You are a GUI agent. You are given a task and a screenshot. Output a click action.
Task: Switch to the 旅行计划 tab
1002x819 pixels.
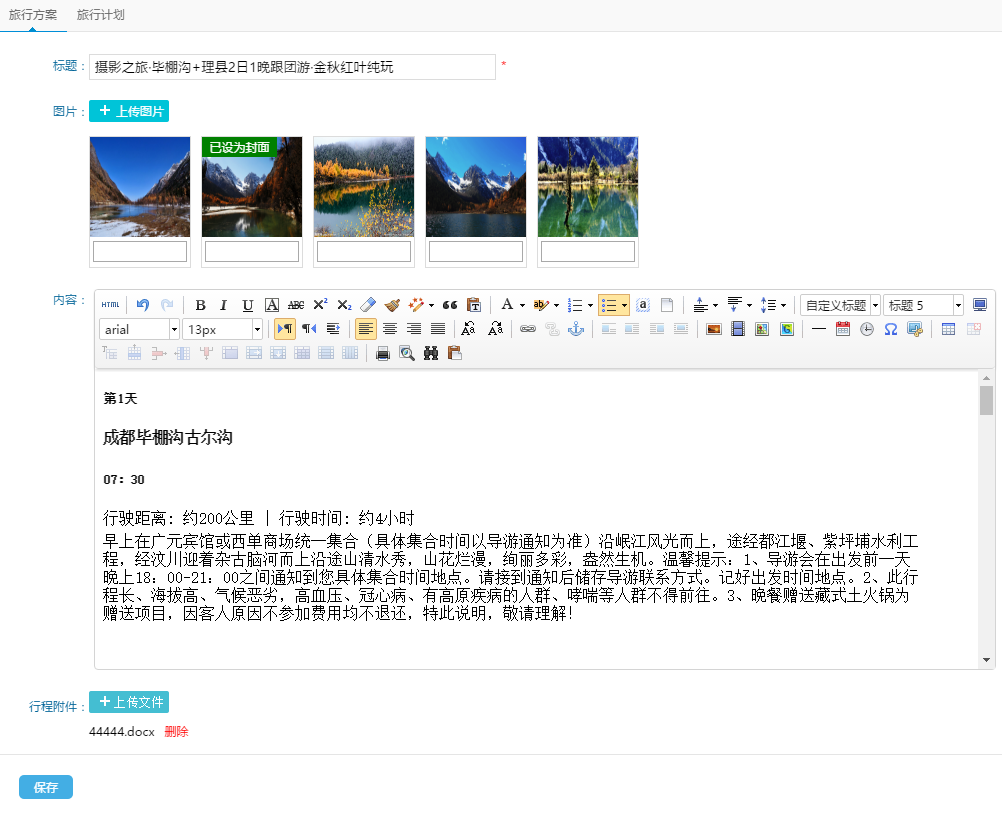pos(101,15)
